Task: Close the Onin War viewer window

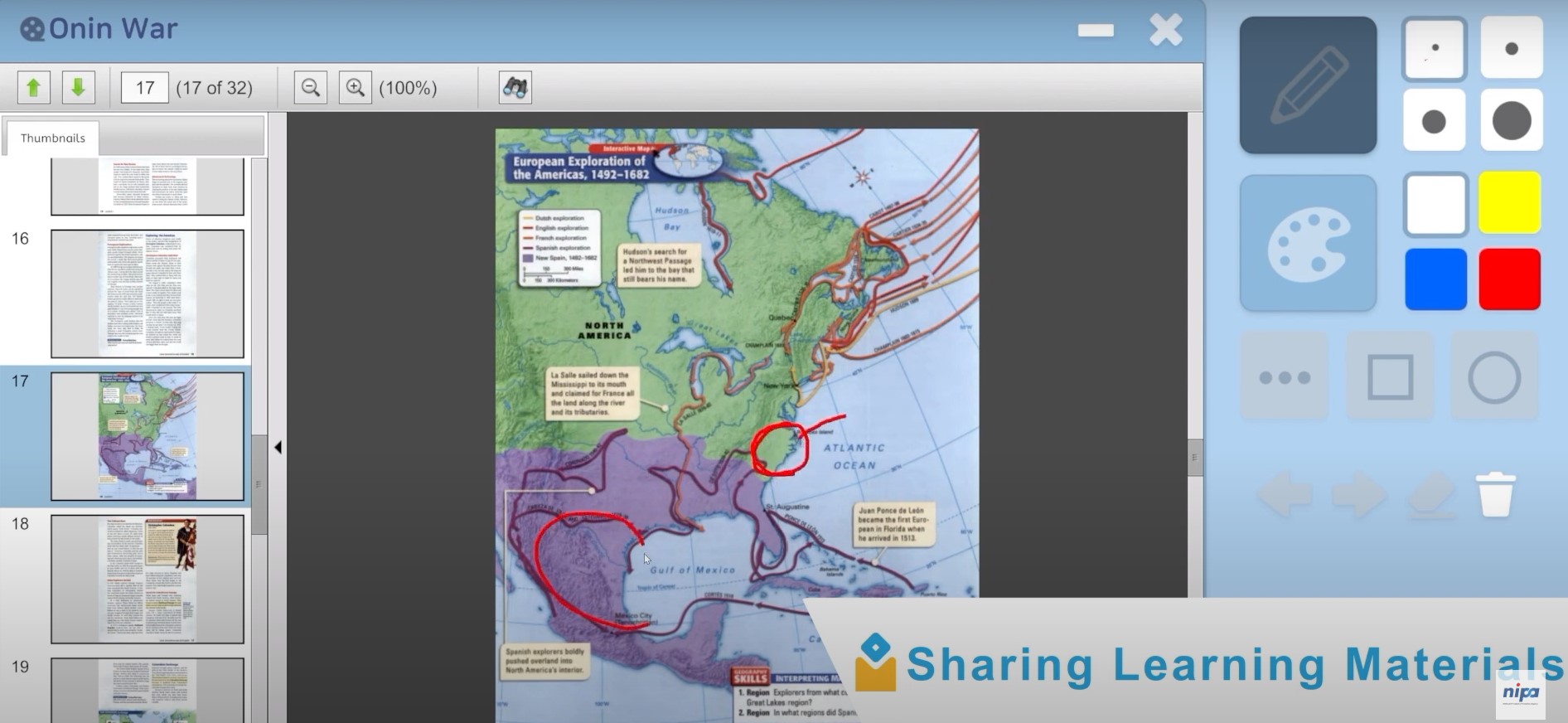Action: 1166,30
